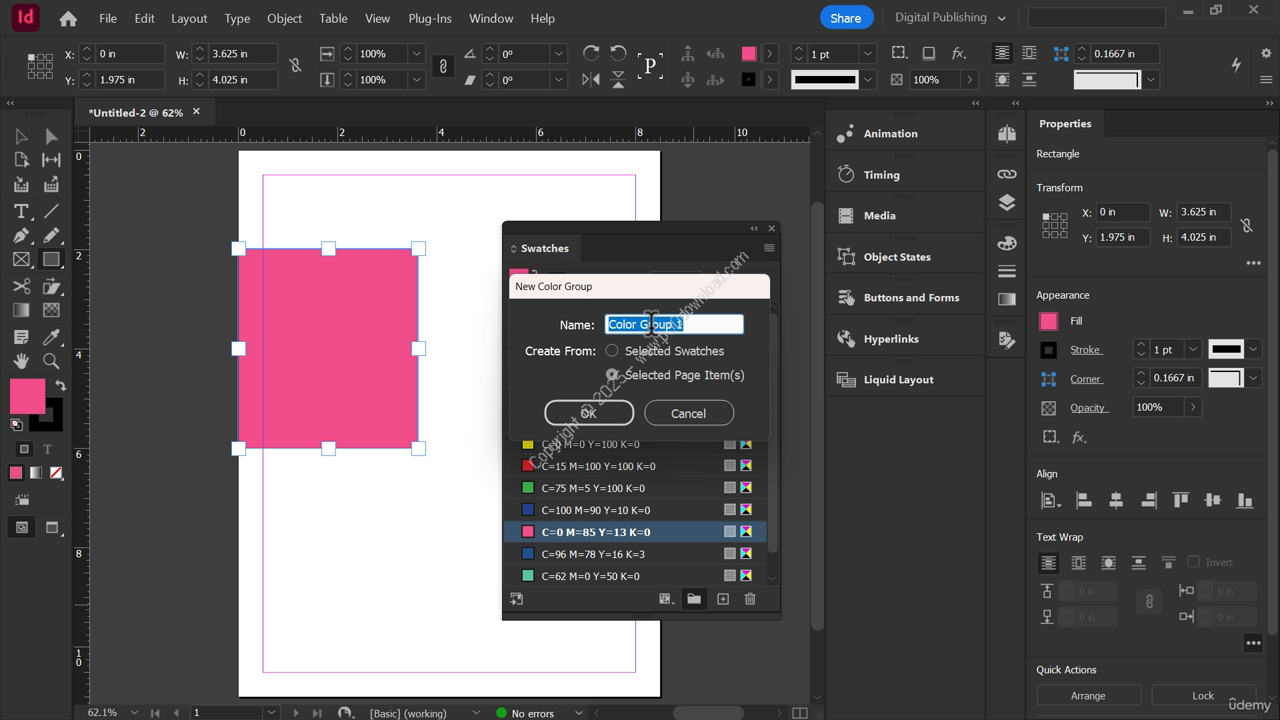The width and height of the screenshot is (1280, 720).
Task: Open the Digital Publishing workspace dropdown
Action: [x=948, y=18]
